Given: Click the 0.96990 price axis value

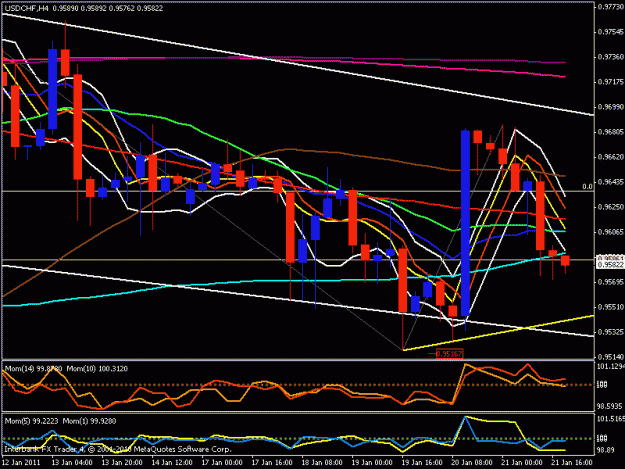Looking at the screenshot, I should click(x=611, y=107).
